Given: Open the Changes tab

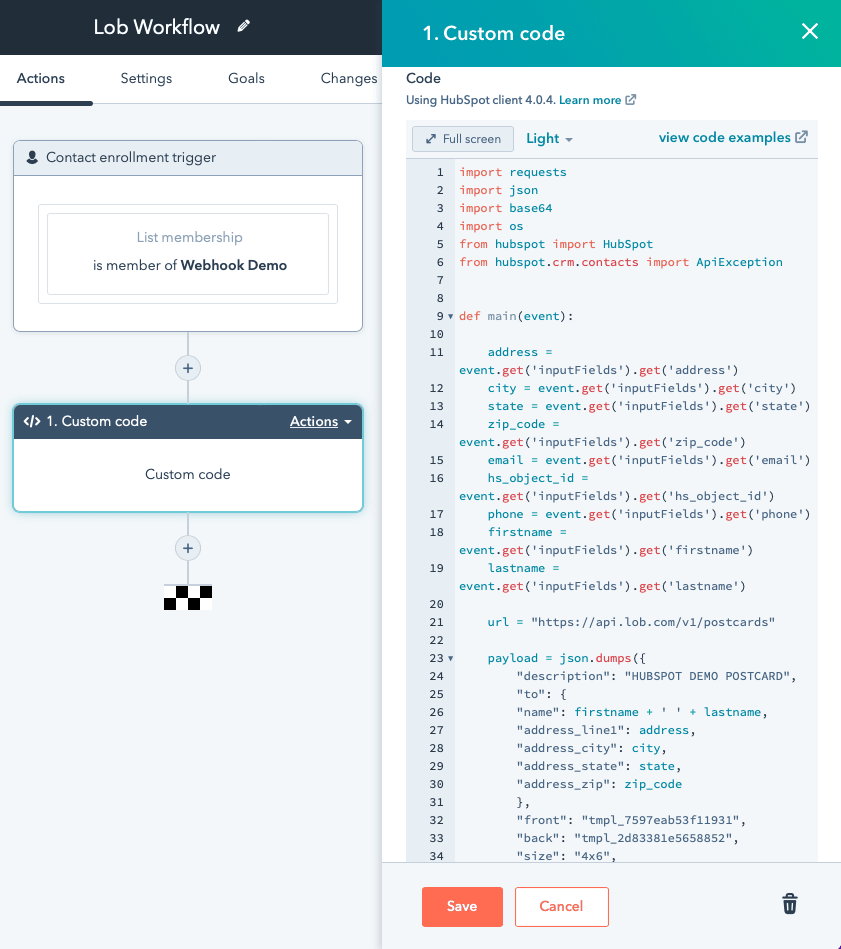Looking at the screenshot, I should click(x=349, y=78).
